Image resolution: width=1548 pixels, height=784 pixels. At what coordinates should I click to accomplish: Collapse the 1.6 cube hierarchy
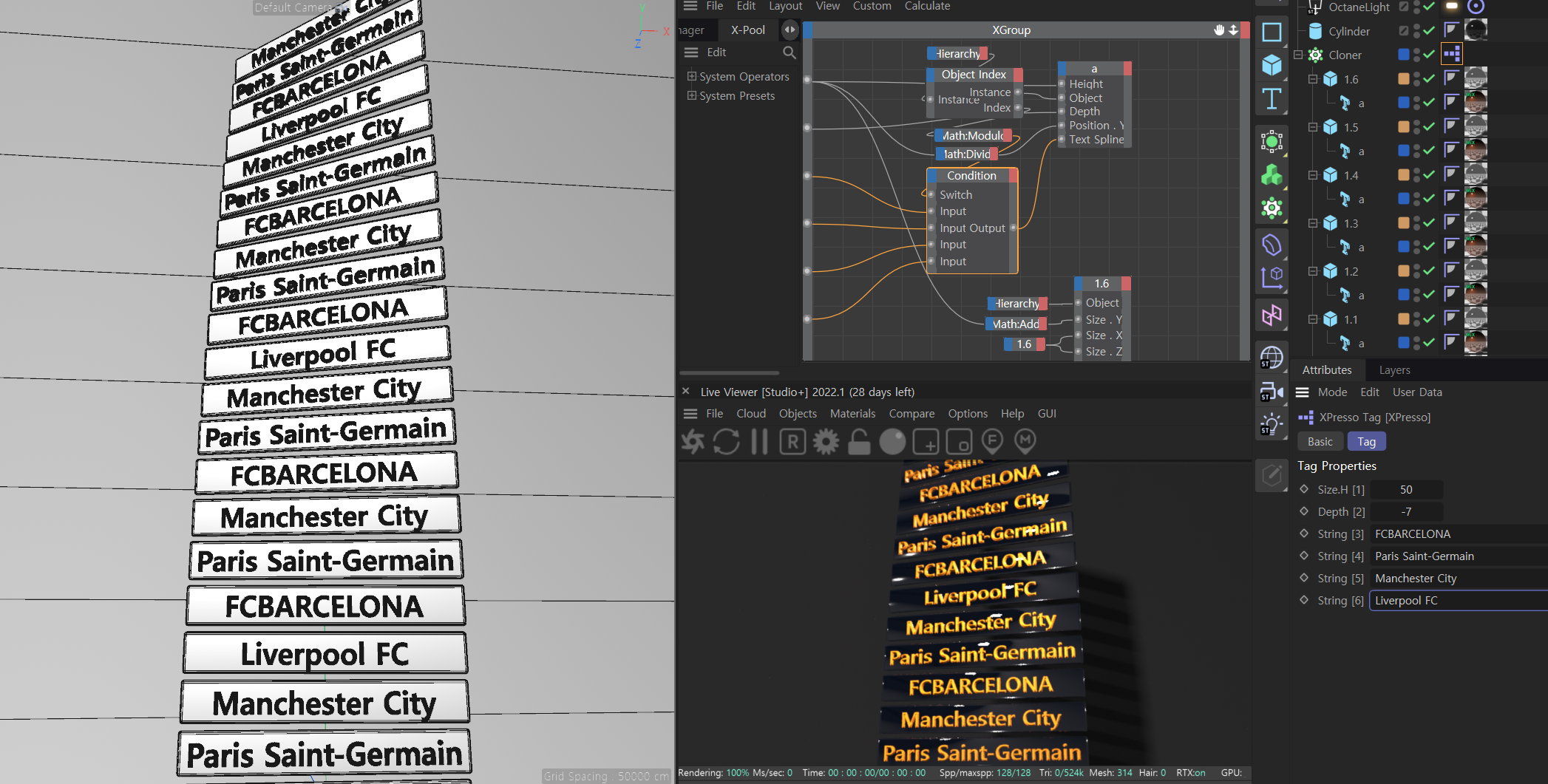tap(1313, 79)
